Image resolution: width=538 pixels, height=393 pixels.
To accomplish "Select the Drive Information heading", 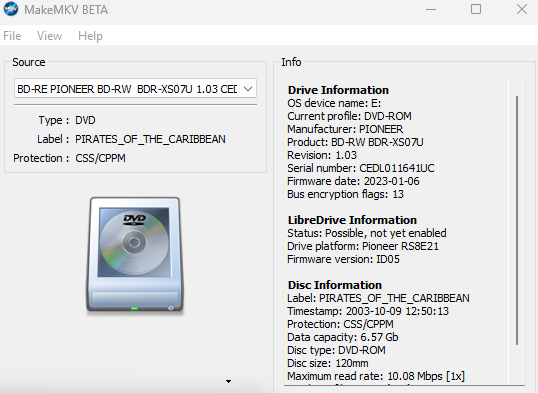I will [x=338, y=90].
